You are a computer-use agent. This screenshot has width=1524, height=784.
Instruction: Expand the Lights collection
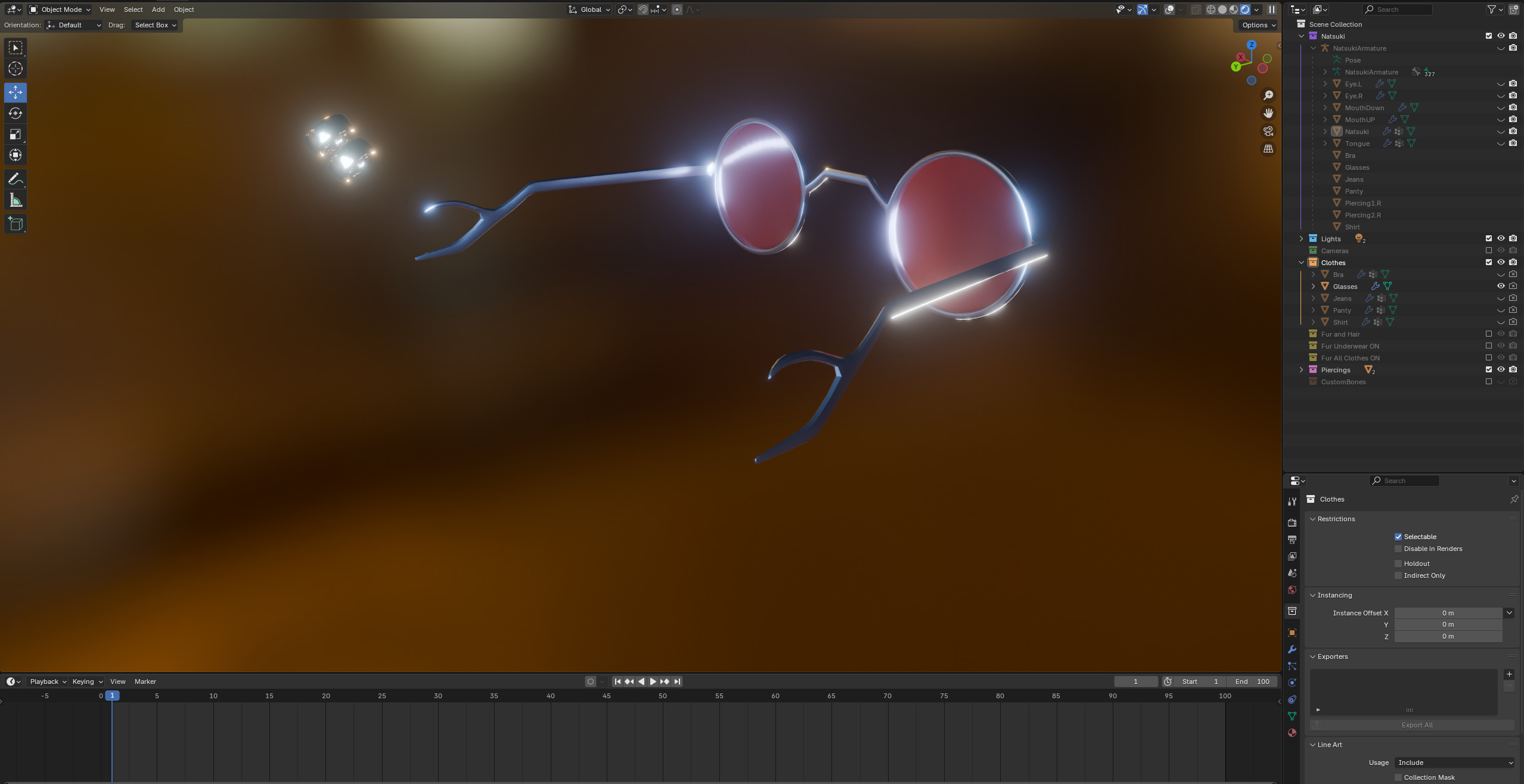(1302, 238)
